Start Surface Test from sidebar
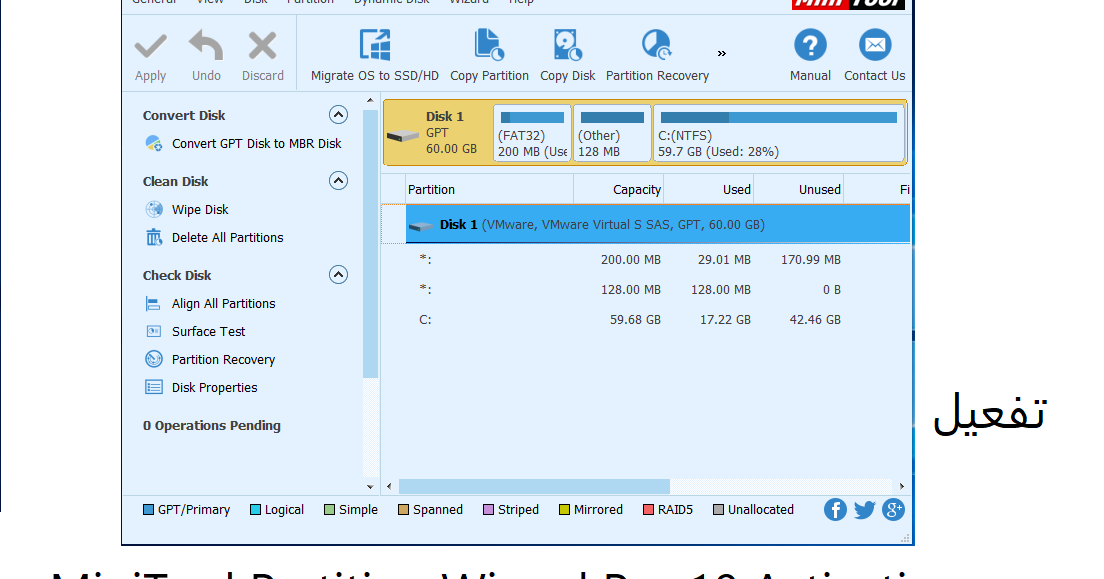The width and height of the screenshot is (1104, 579). pyautogui.click(x=208, y=332)
